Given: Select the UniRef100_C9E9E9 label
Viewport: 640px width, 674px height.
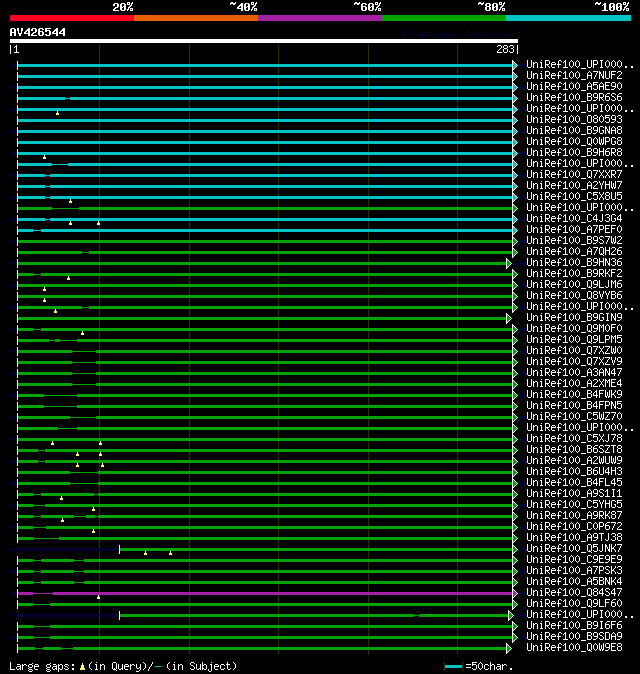Looking at the screenshot, I should [574, 560].
